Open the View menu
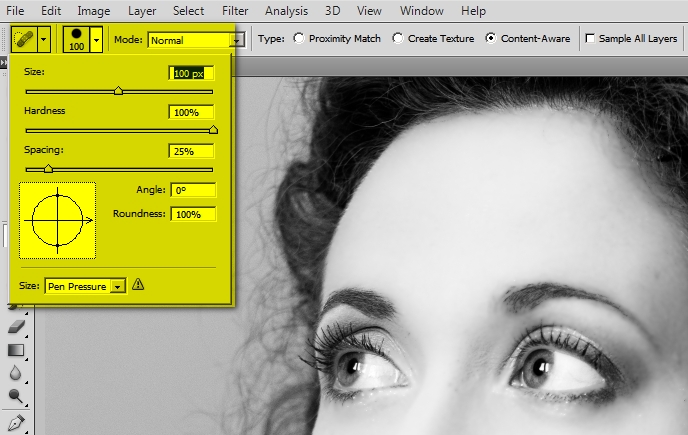Screen dimensions: 688x435 (x=369, y=11)
